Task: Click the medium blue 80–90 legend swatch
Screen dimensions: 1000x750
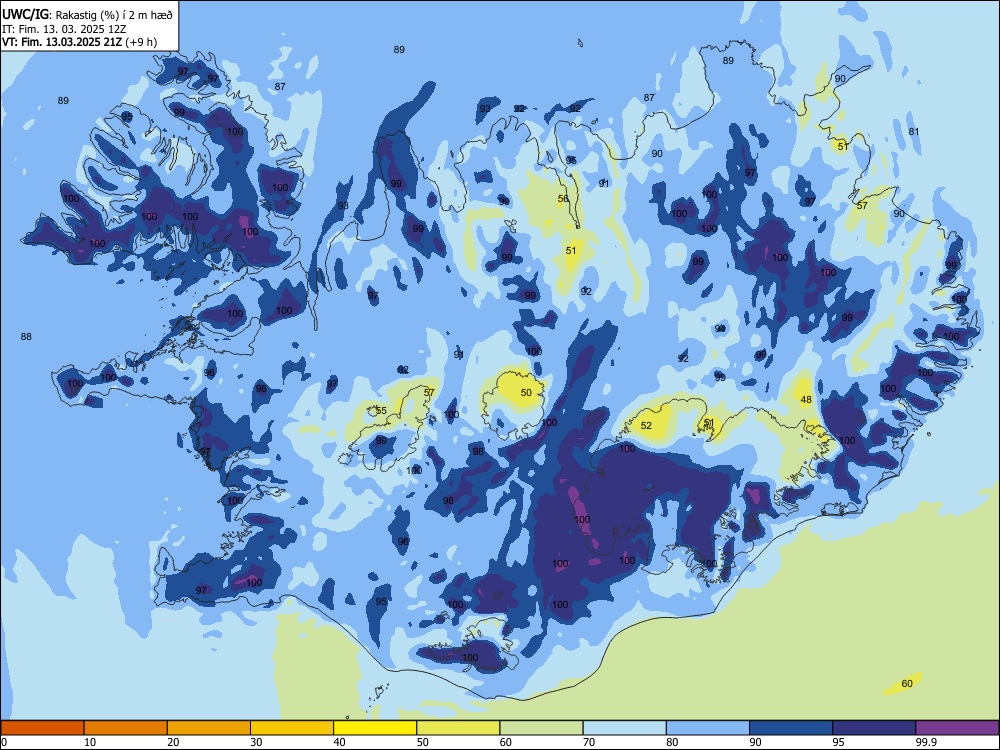Action: click(x=708, y=728)
